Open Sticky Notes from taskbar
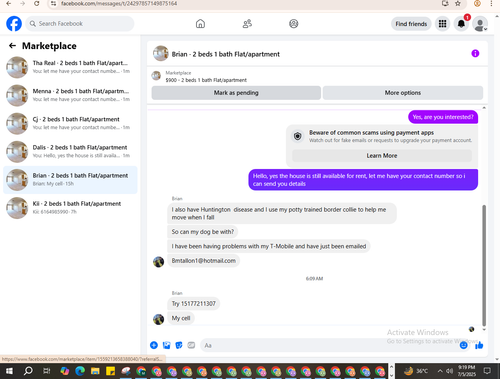 click(110, 371)
